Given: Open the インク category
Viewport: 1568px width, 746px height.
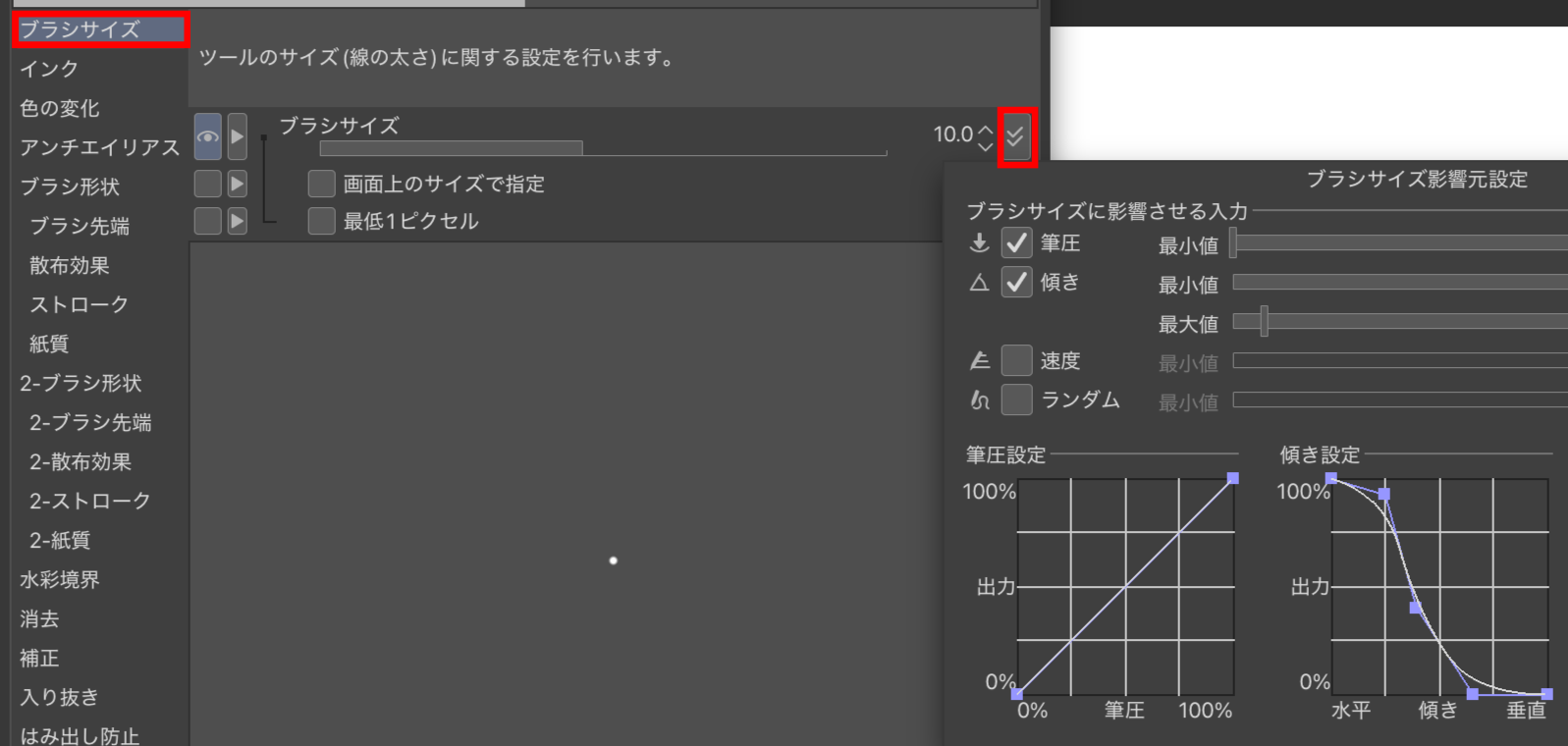Looking at the screenshot, I should [x=49, y=69].
